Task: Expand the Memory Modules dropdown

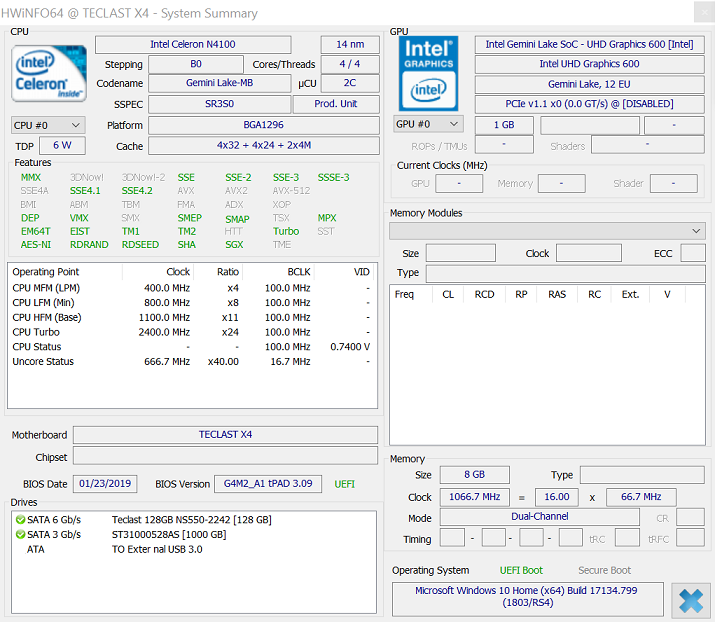Action: [547, 231]
